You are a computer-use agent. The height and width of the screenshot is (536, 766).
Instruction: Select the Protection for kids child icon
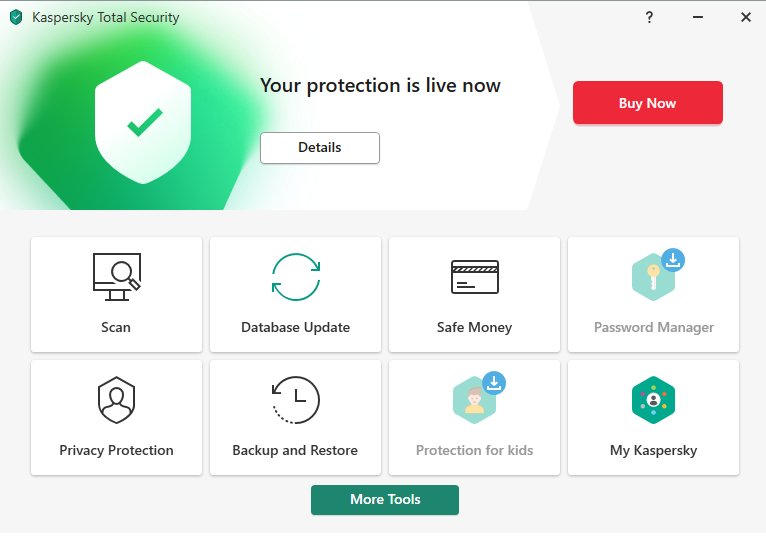tap(474, 400)
